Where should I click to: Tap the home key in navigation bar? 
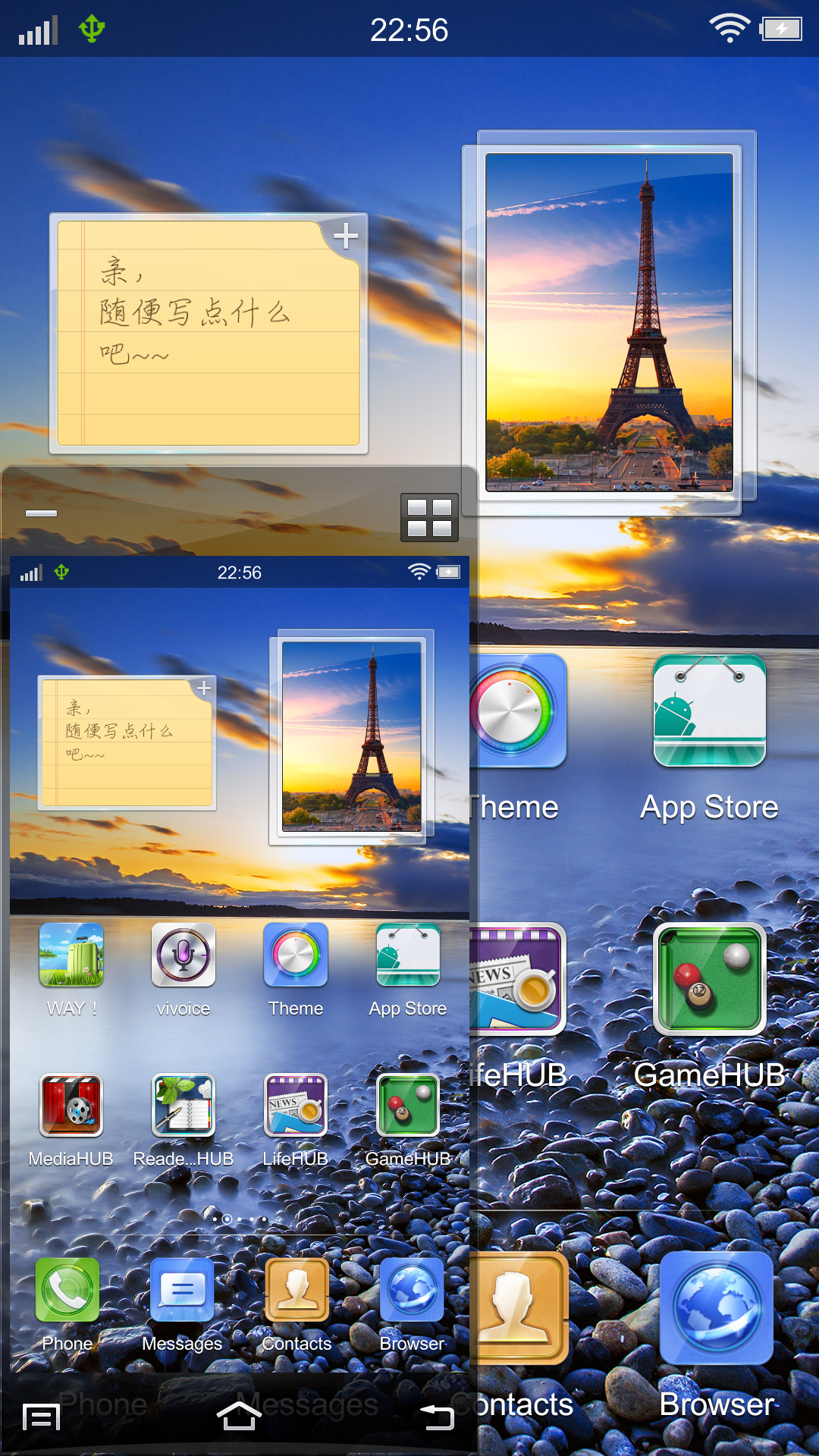[239, 1415]
